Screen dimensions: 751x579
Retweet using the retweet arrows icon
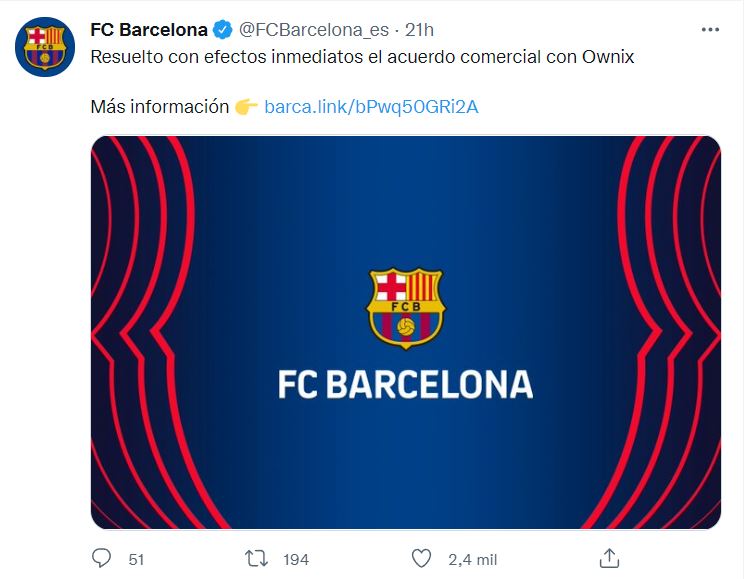pyautogui.click(x=256, y=559)
